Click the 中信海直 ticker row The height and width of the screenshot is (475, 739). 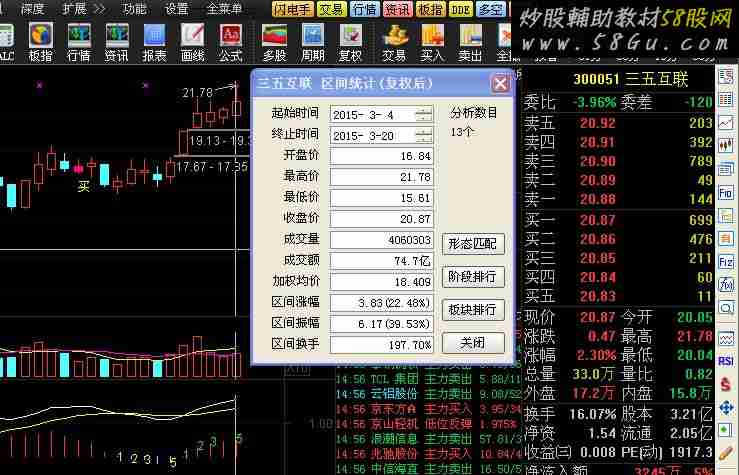click(429, 469)
